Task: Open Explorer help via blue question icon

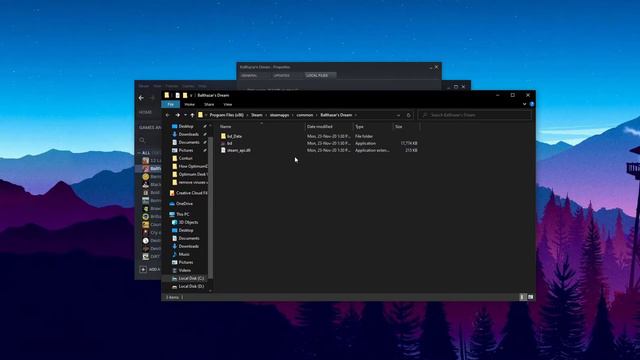Action: 532,104
